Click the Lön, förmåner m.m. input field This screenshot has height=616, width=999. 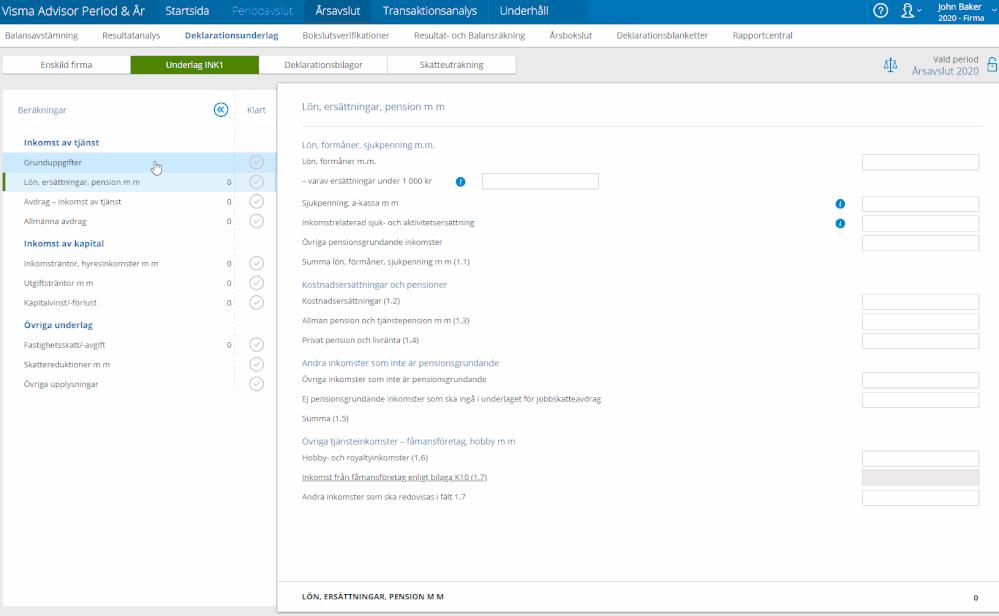pyautogui.click(x=920, y=162)
